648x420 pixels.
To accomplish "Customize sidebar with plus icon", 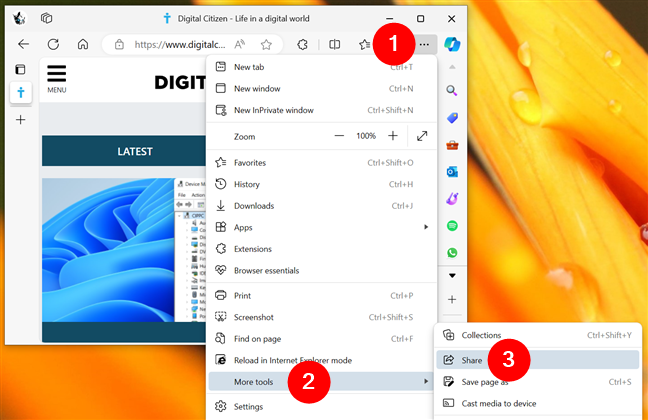I will [452, 299].
